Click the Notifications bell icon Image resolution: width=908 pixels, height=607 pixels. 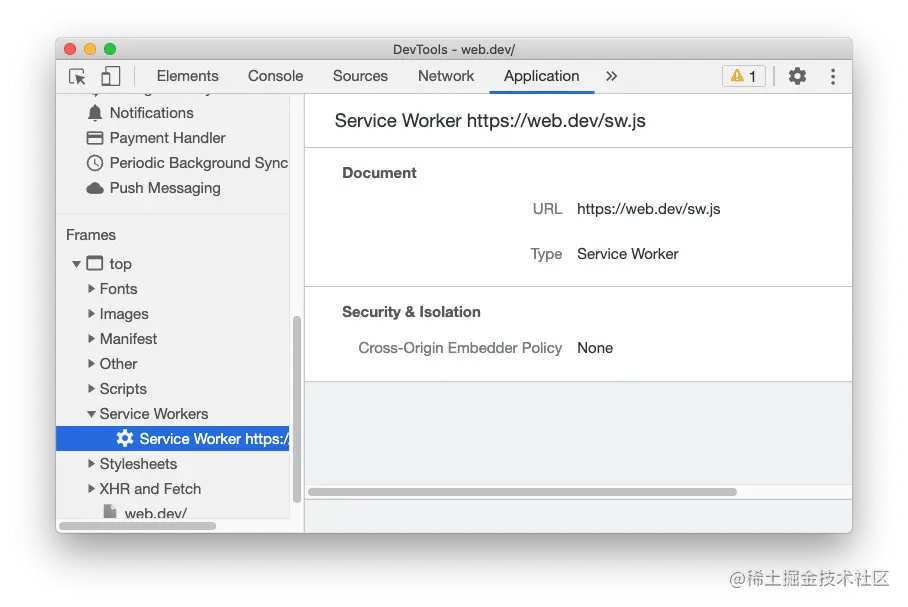pyautogui.click(x=95, y=113)
